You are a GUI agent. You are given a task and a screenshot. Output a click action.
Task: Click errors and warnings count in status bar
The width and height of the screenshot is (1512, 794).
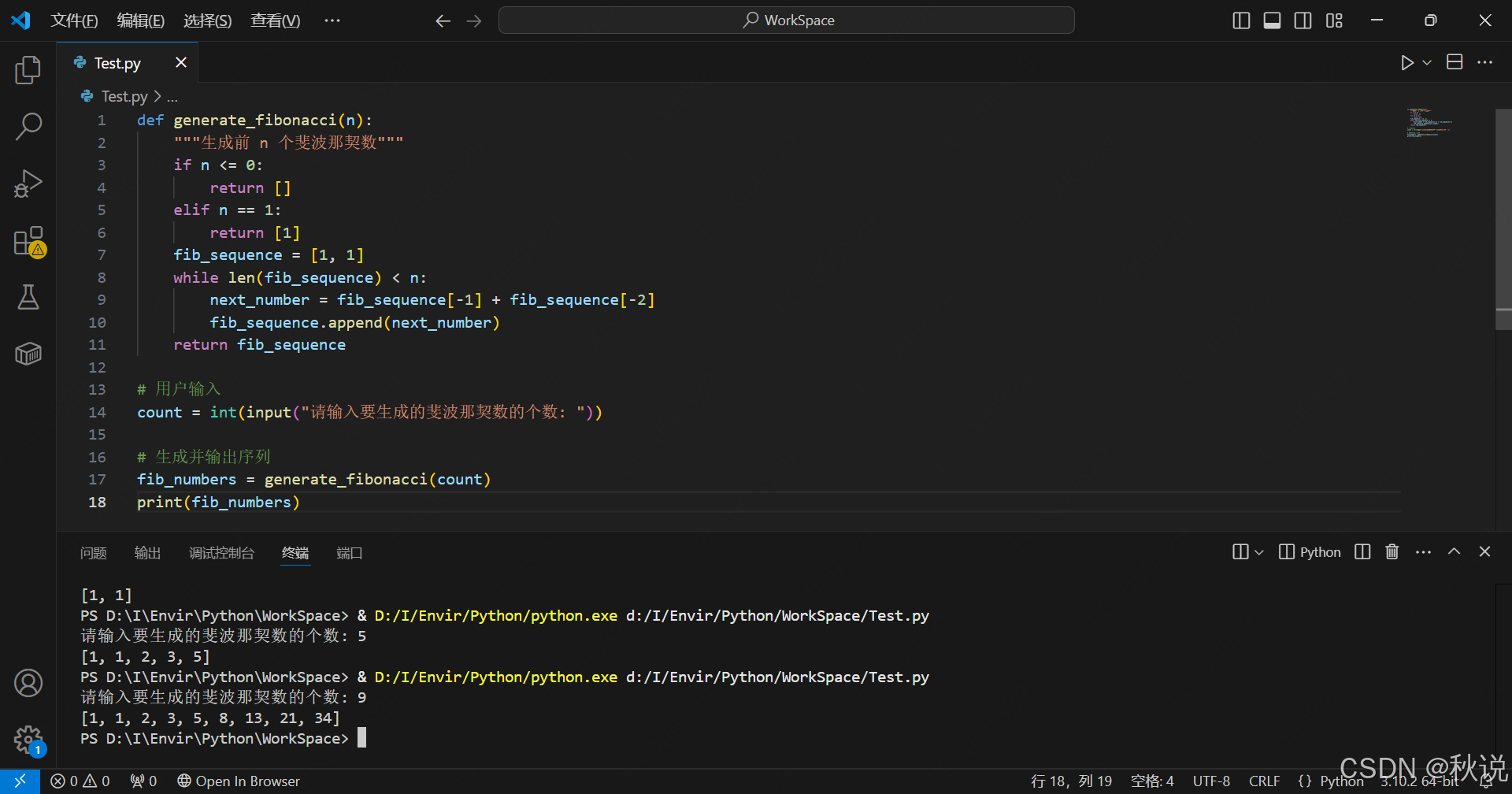click(x=80, y=781)
